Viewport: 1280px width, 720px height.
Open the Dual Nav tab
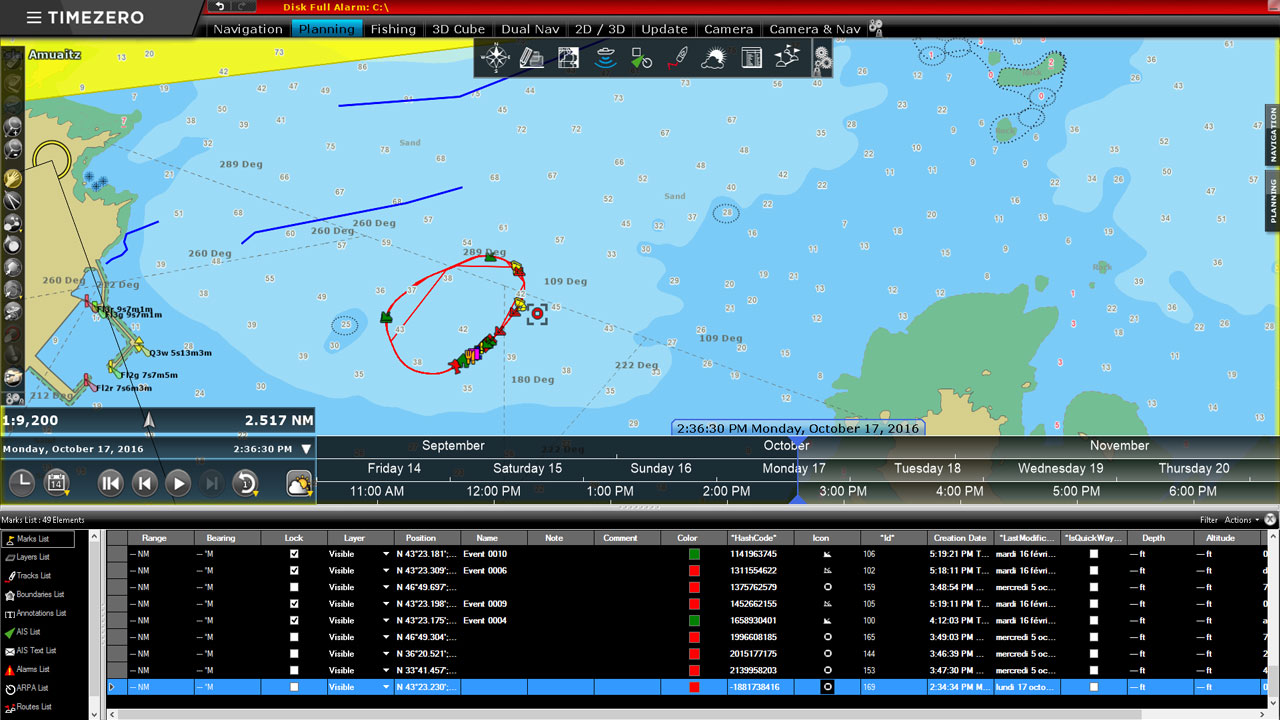530,29
